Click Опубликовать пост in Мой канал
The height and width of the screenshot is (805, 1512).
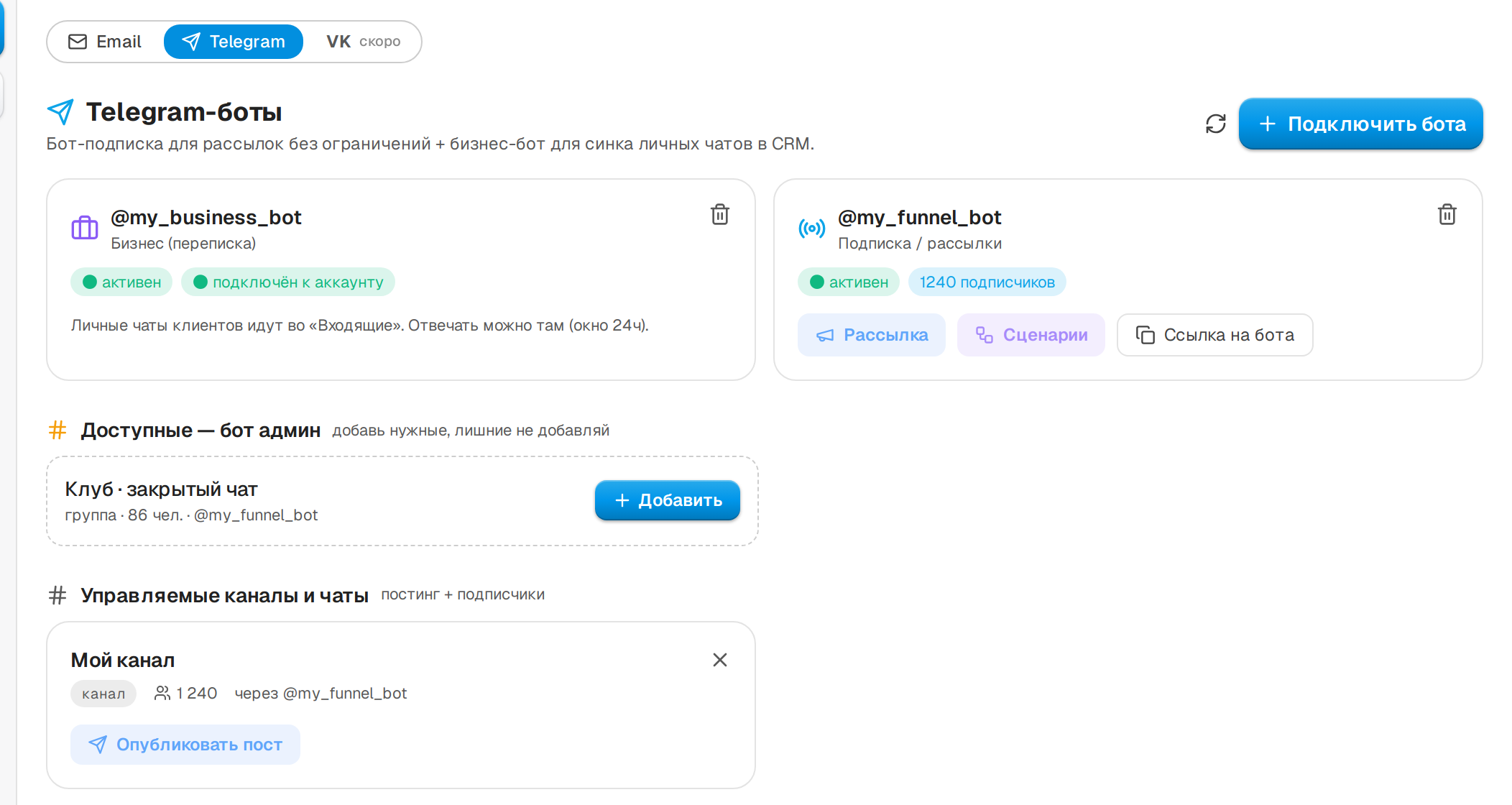tap(185, 745)
